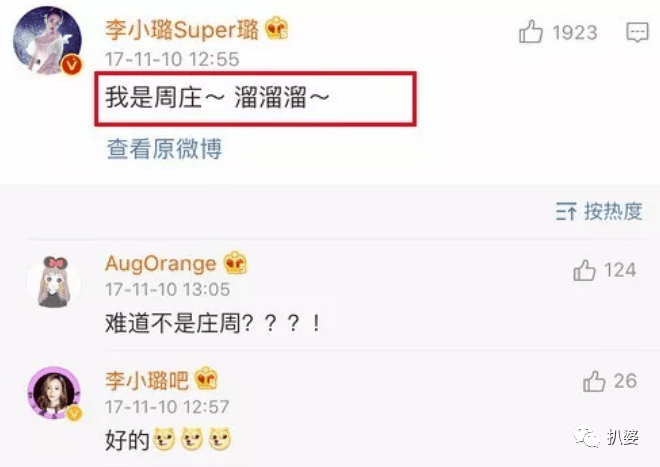Open 李小璐吧 username profile
Screen dimensions: 660x467
(147, 380)
